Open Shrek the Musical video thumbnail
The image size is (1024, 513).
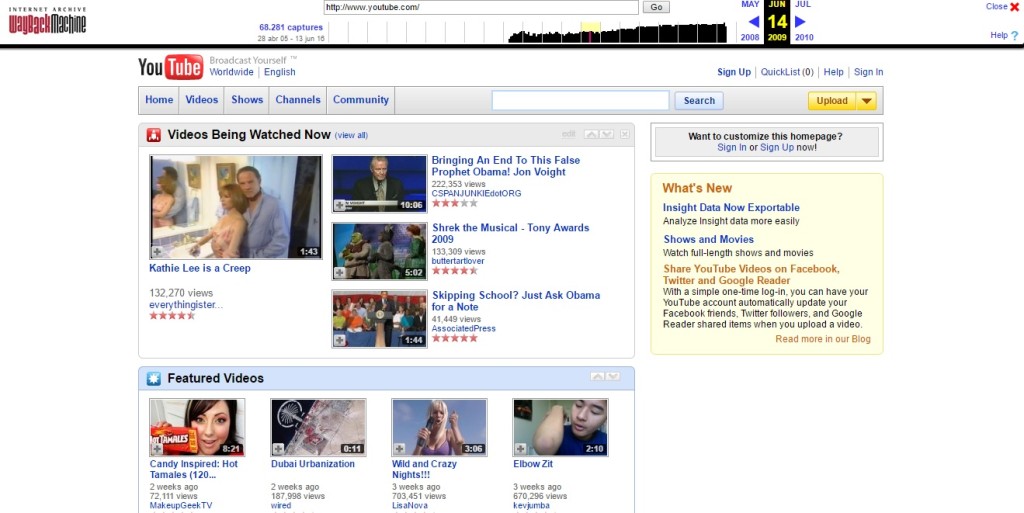[379, 251]
